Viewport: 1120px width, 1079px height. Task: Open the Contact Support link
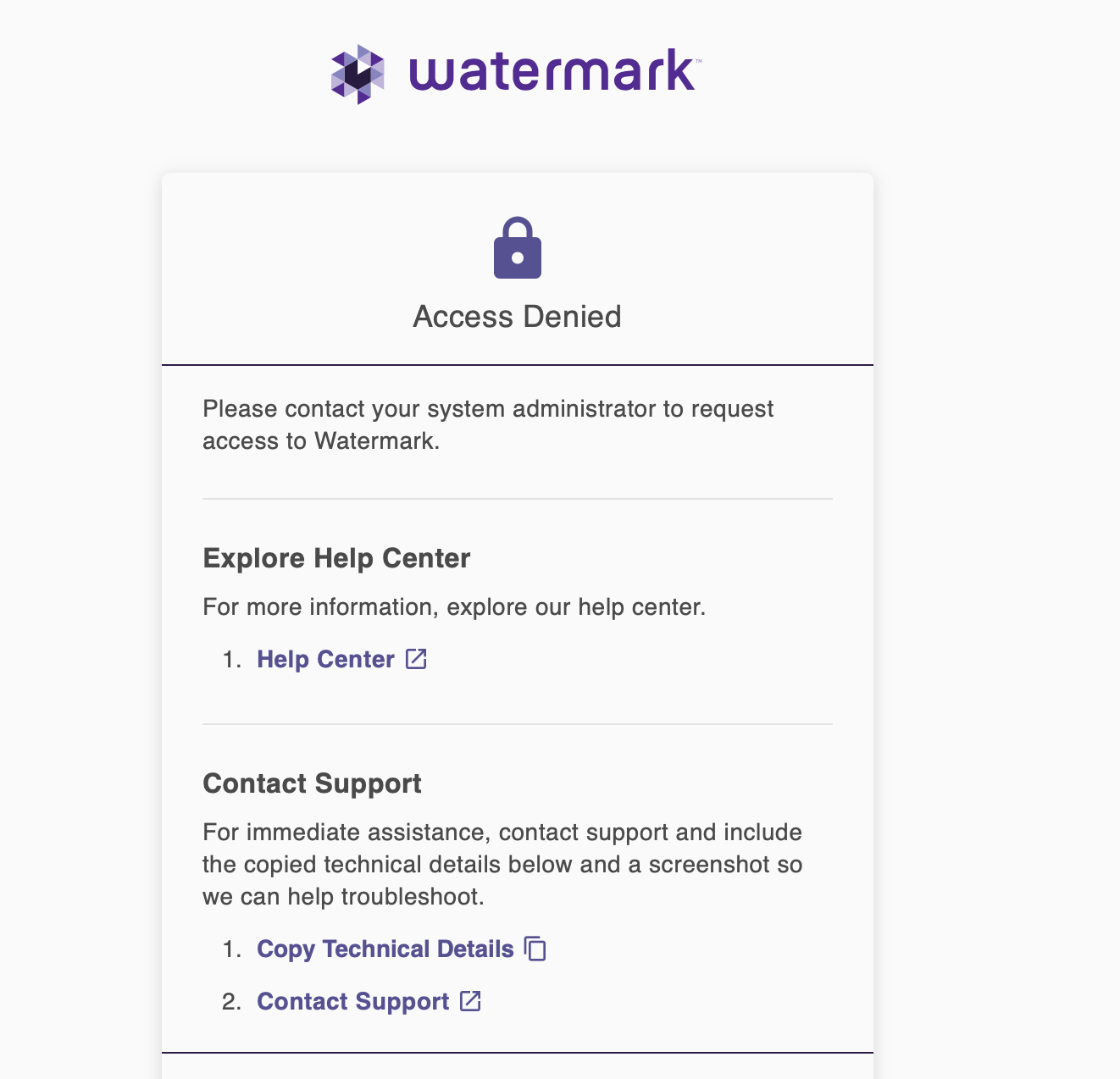click(353, 1001)
